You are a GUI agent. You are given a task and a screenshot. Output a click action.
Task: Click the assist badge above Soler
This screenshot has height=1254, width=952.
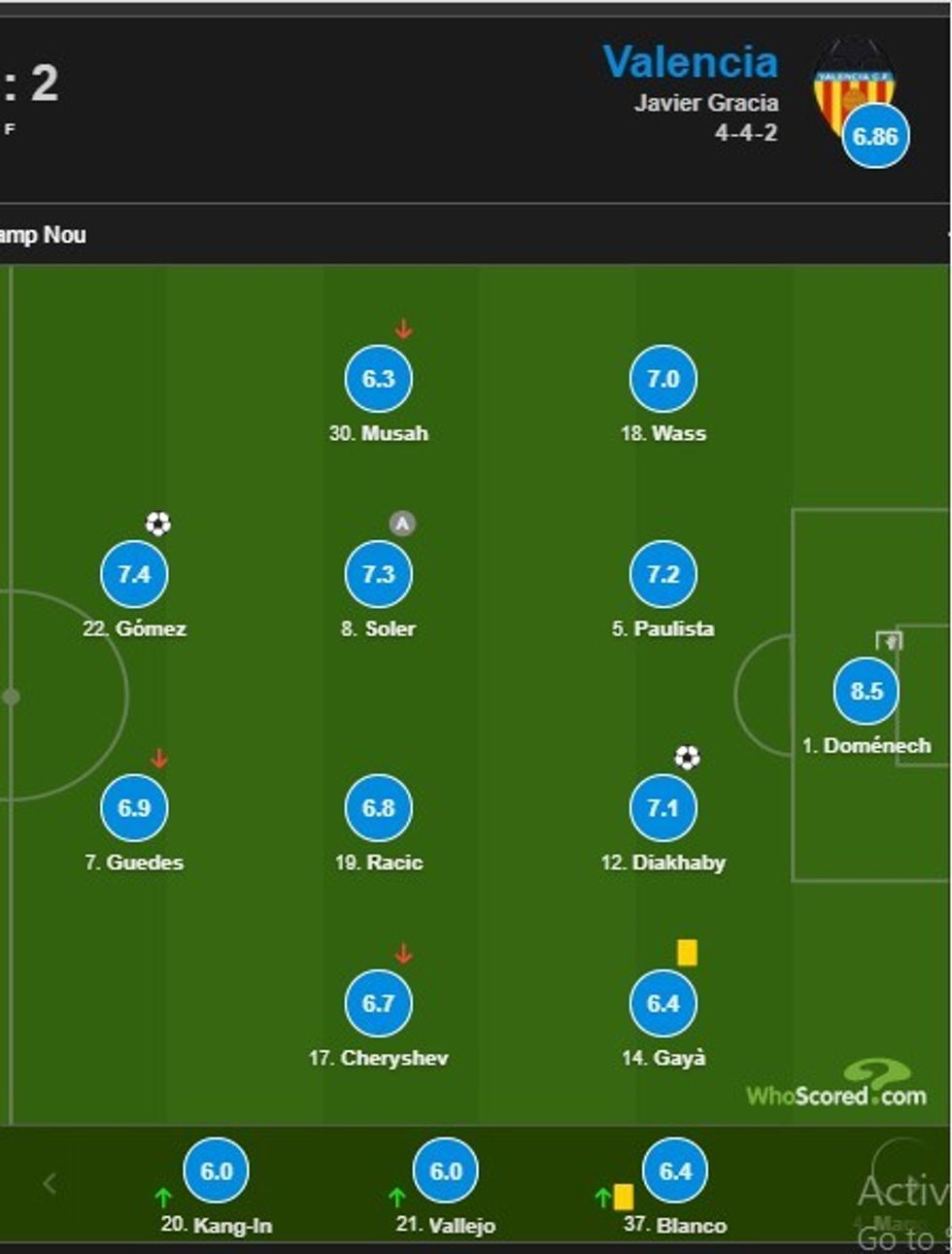point(402,525)
